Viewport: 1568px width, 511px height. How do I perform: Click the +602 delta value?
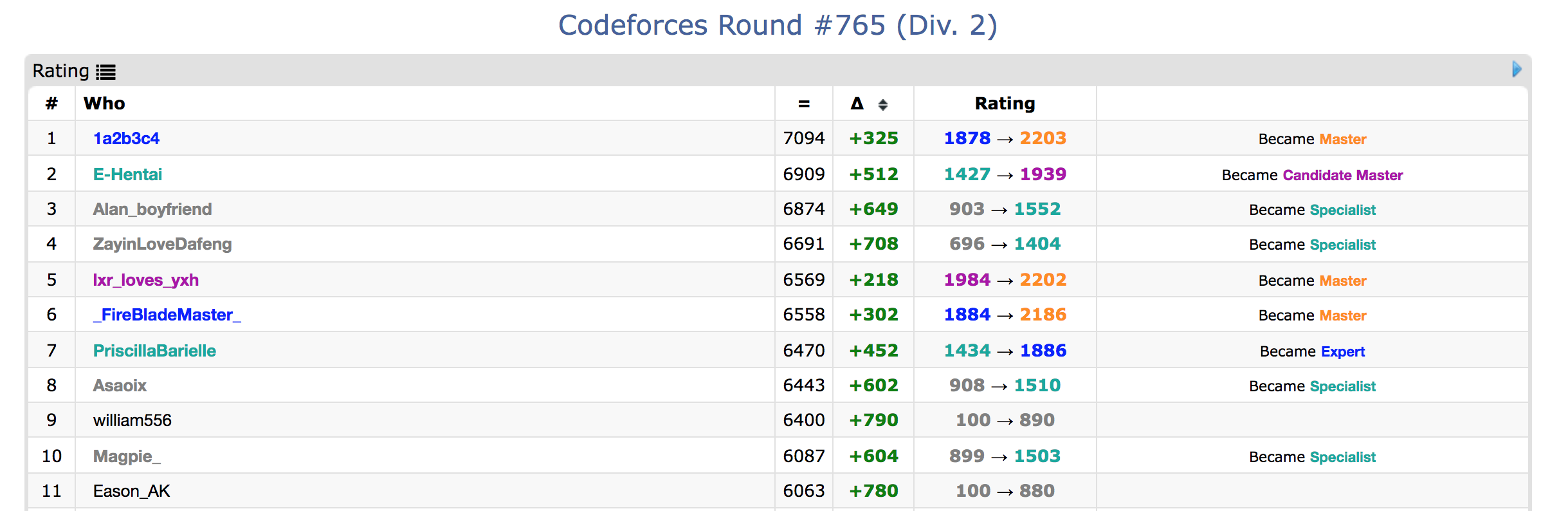(x=873, y=386)
